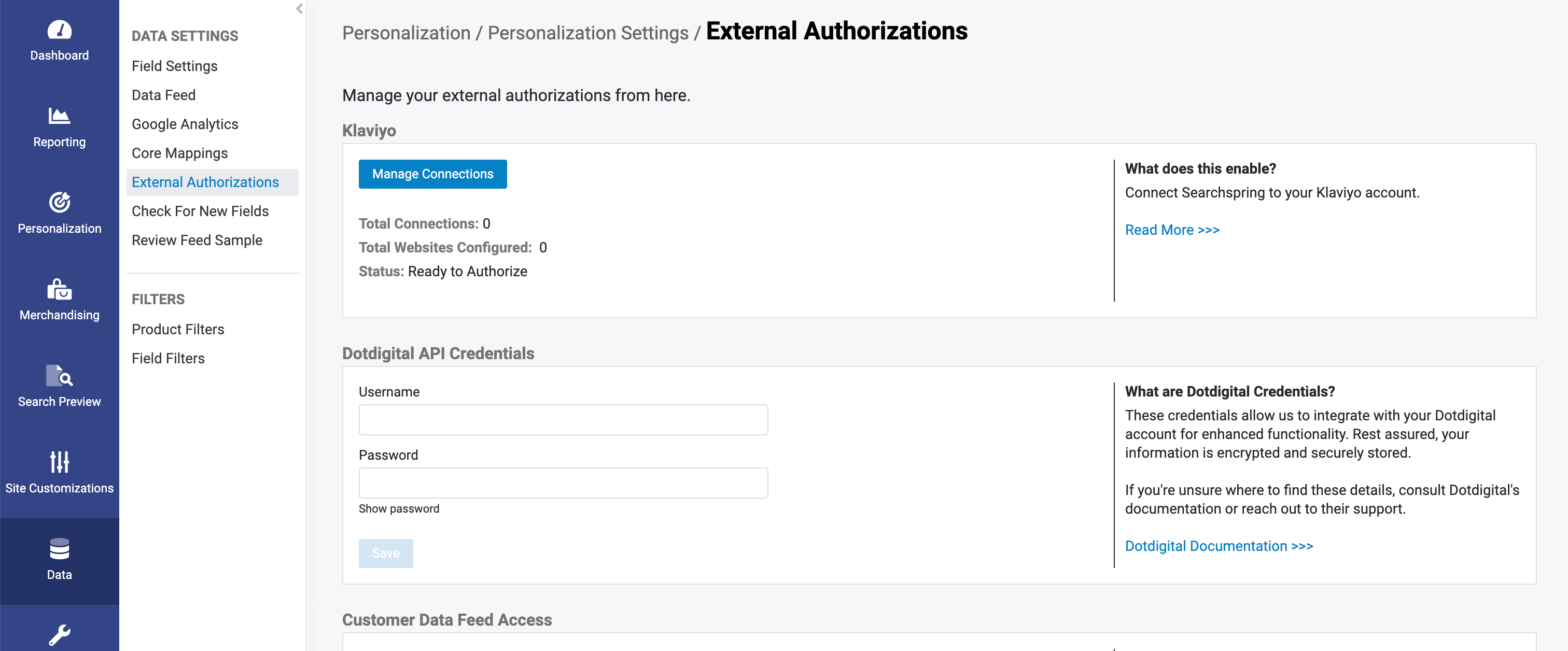Open Field Settings menu item
This screenshot has height=651, width=1568.
coord(174,66)
